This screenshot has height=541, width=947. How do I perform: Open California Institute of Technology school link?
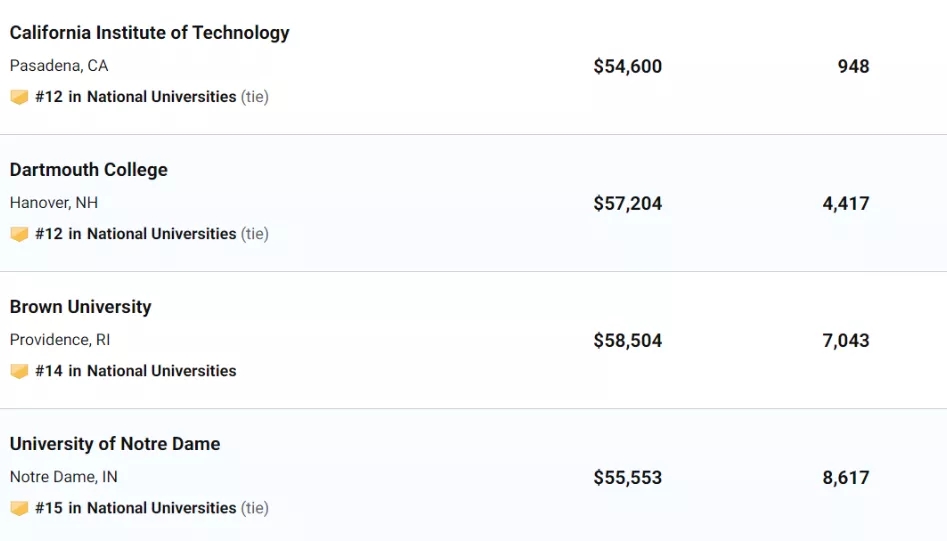(149, 33)
